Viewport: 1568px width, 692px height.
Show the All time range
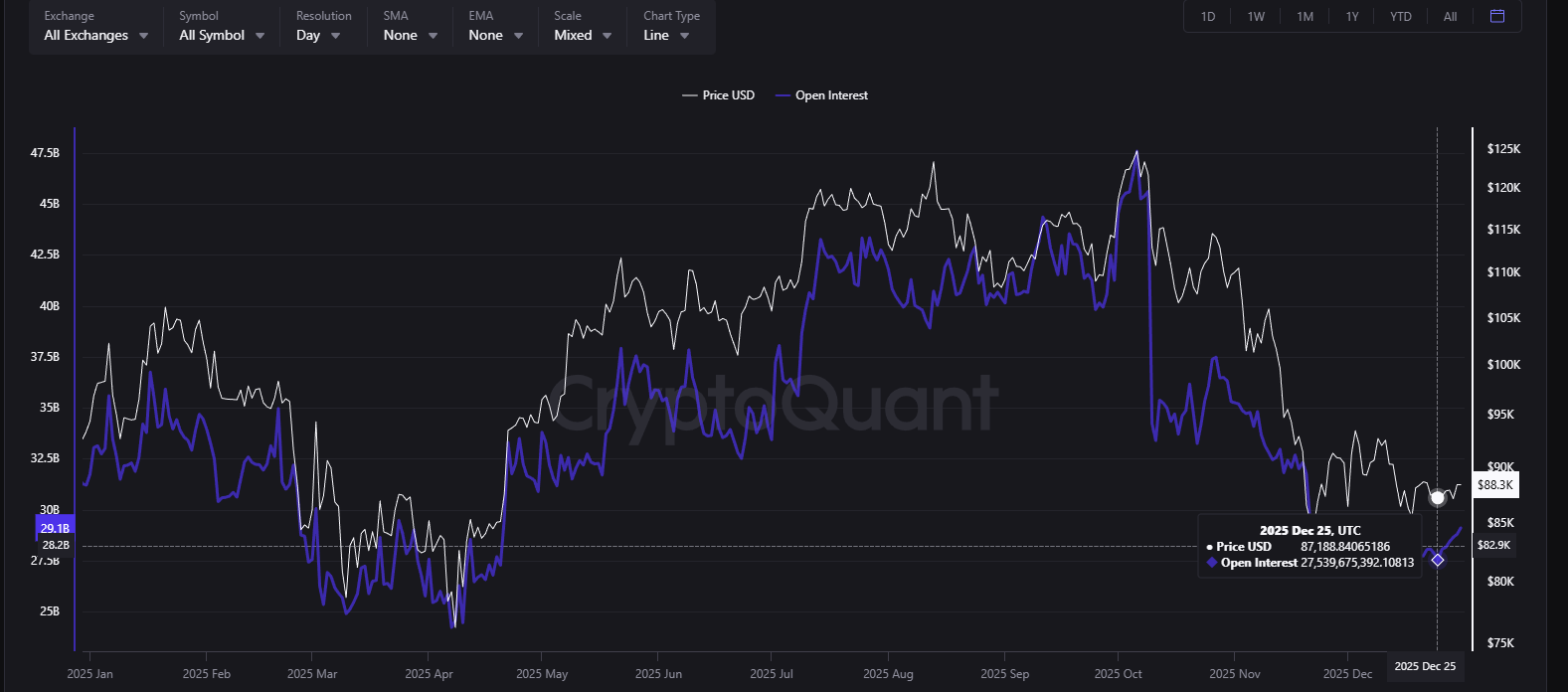pyautogui.click(x=1450, y=17)
